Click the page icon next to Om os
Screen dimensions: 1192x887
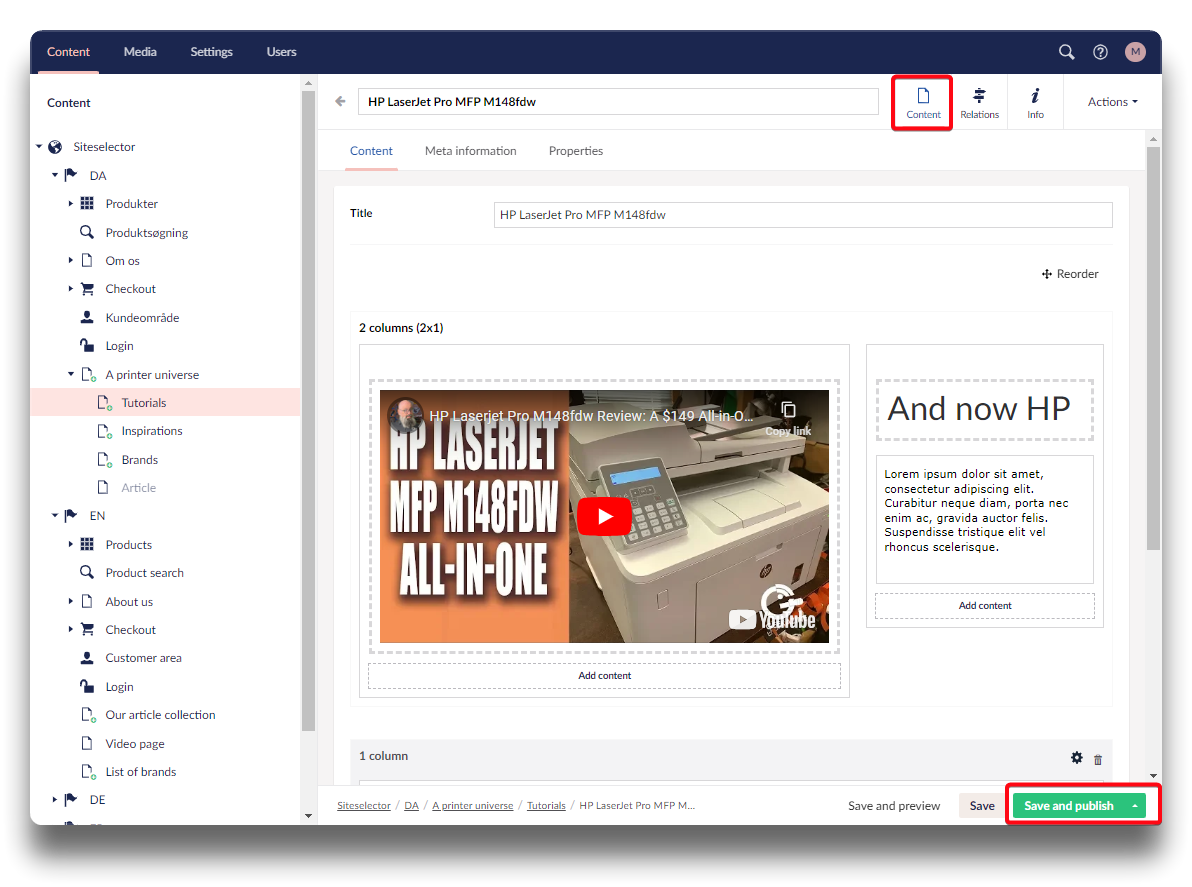[x=87, y=260]
